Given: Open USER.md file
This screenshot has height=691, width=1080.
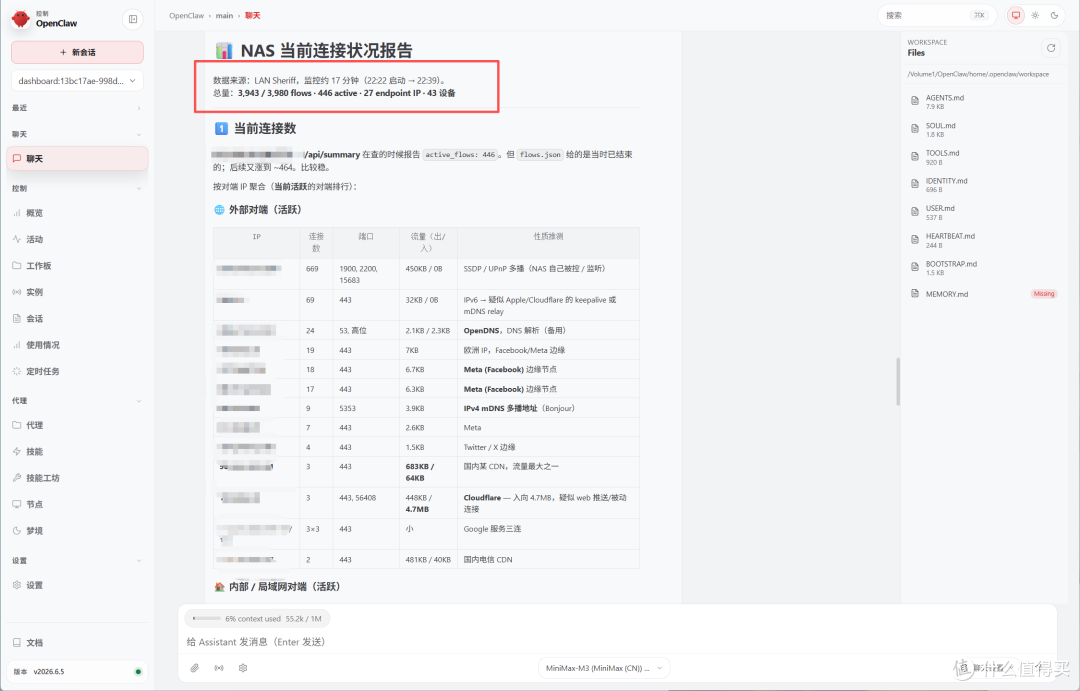Looking at the screenshot, I should point(984,212).
